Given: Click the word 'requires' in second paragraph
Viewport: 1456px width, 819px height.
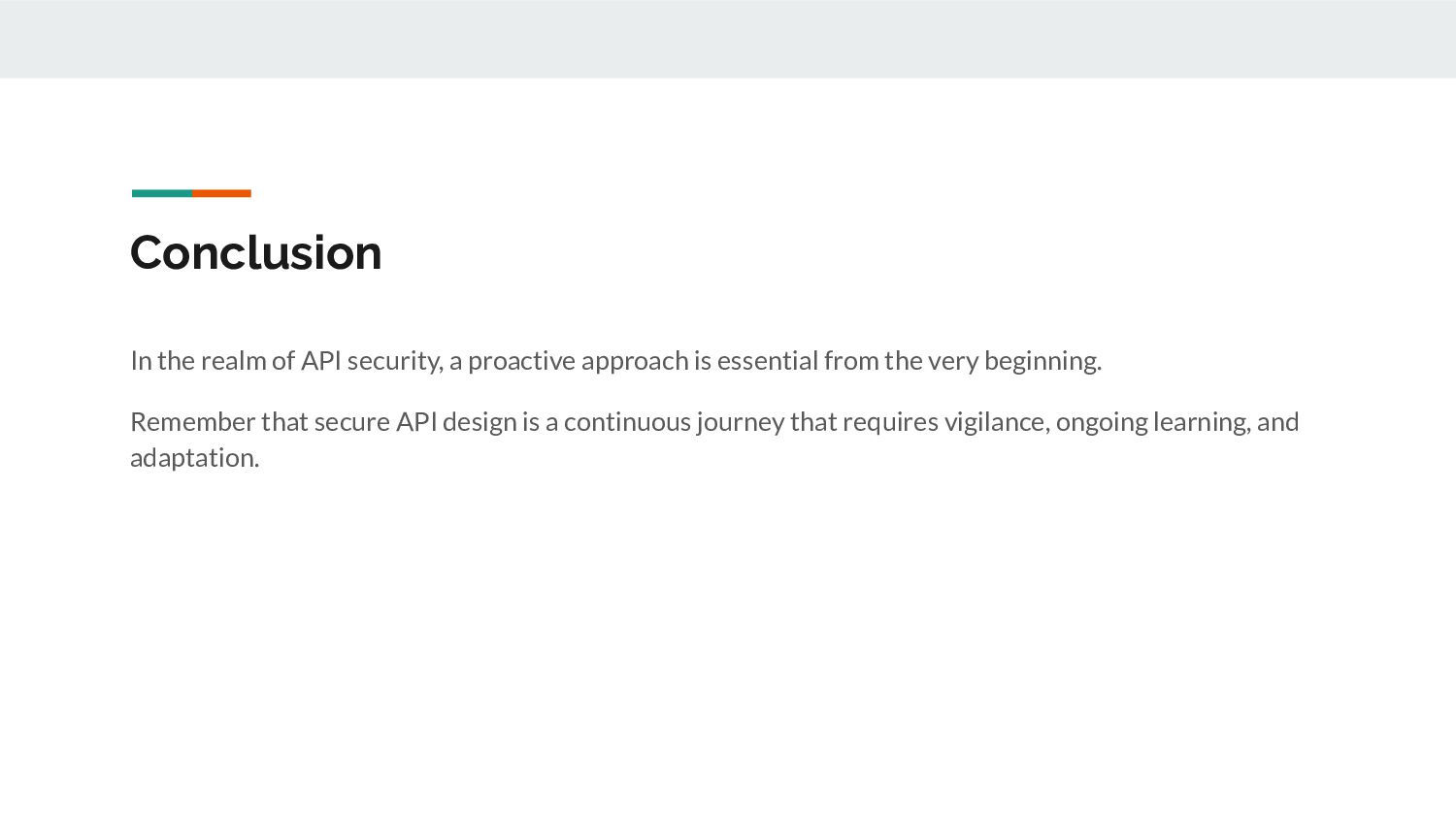Looking at the screenshot, I should tap(890, 423).
